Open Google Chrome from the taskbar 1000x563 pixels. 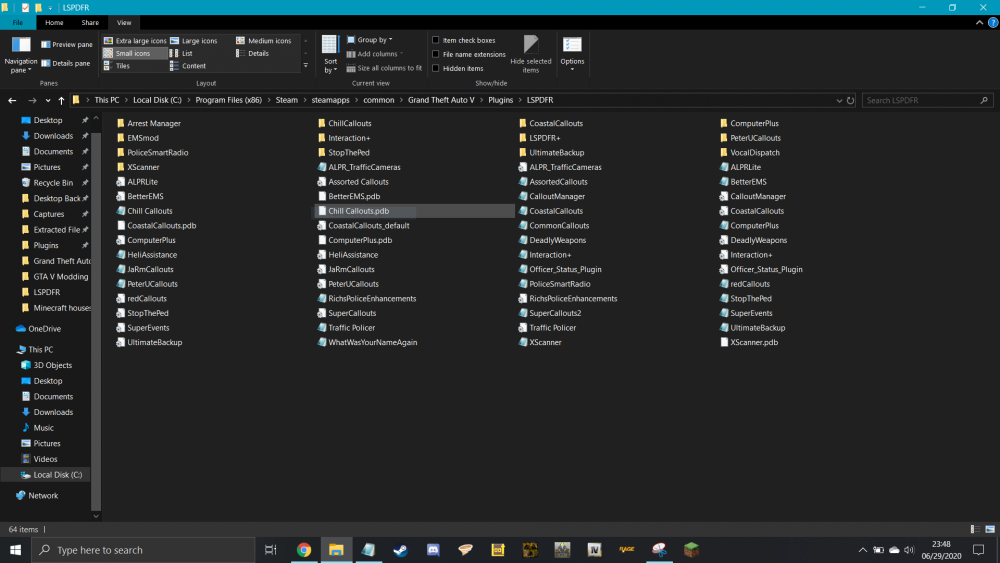[x=304, y=550]
